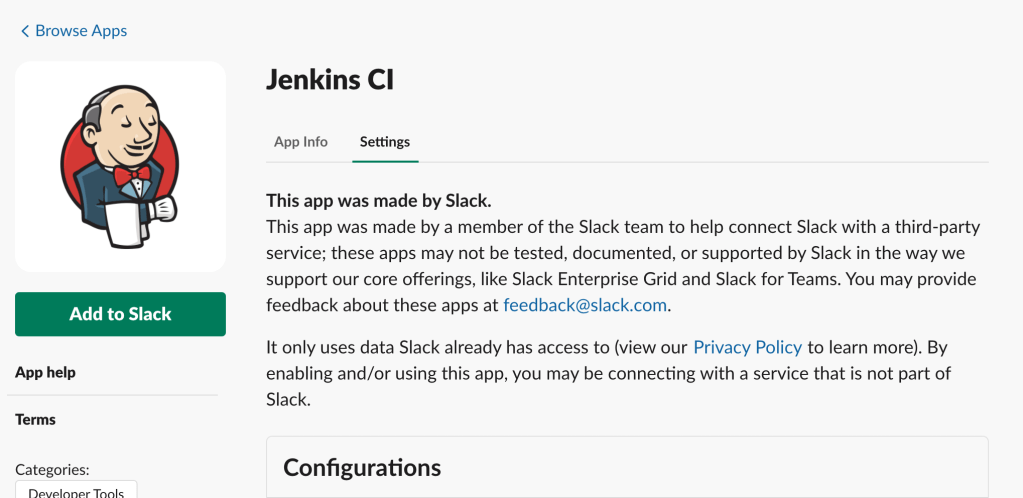Go back to Browse Apps

[80, 31]
